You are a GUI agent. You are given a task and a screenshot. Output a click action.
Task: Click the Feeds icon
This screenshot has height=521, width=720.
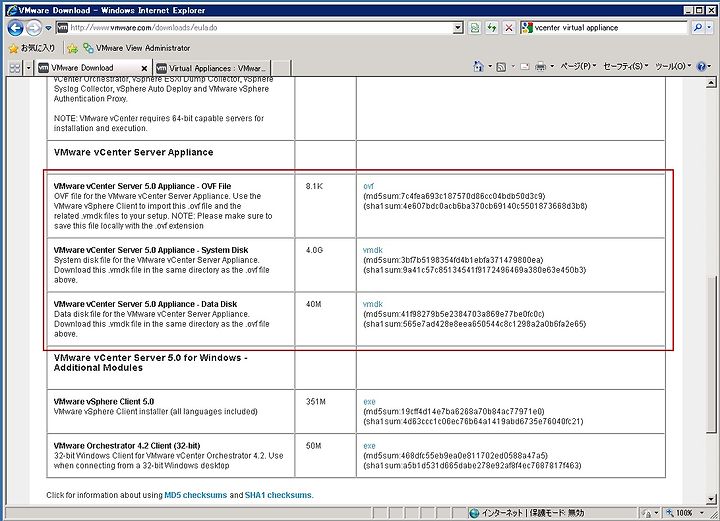501,67
